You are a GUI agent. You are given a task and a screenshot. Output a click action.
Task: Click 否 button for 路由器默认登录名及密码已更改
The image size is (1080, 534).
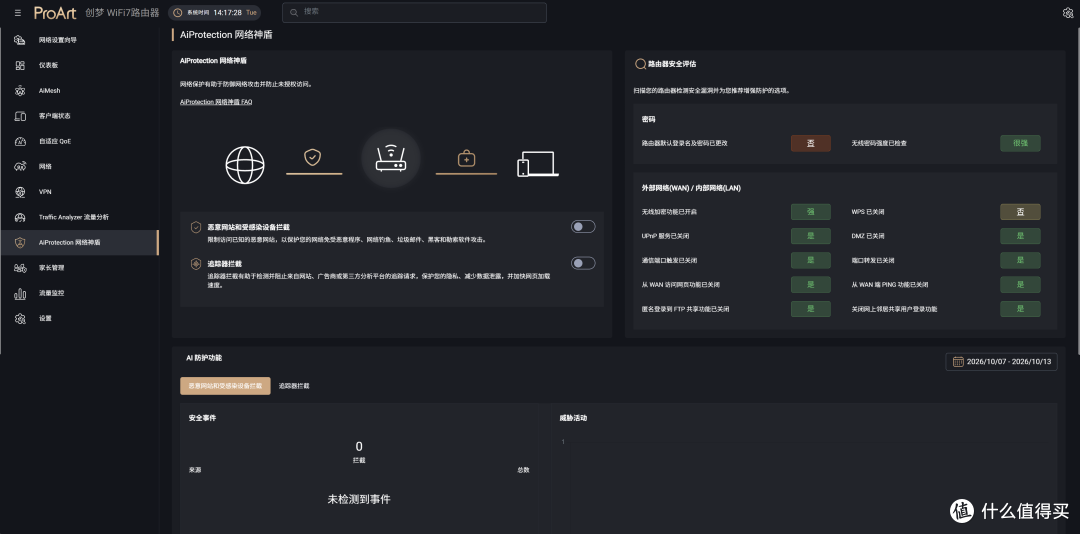click(811, 143)
